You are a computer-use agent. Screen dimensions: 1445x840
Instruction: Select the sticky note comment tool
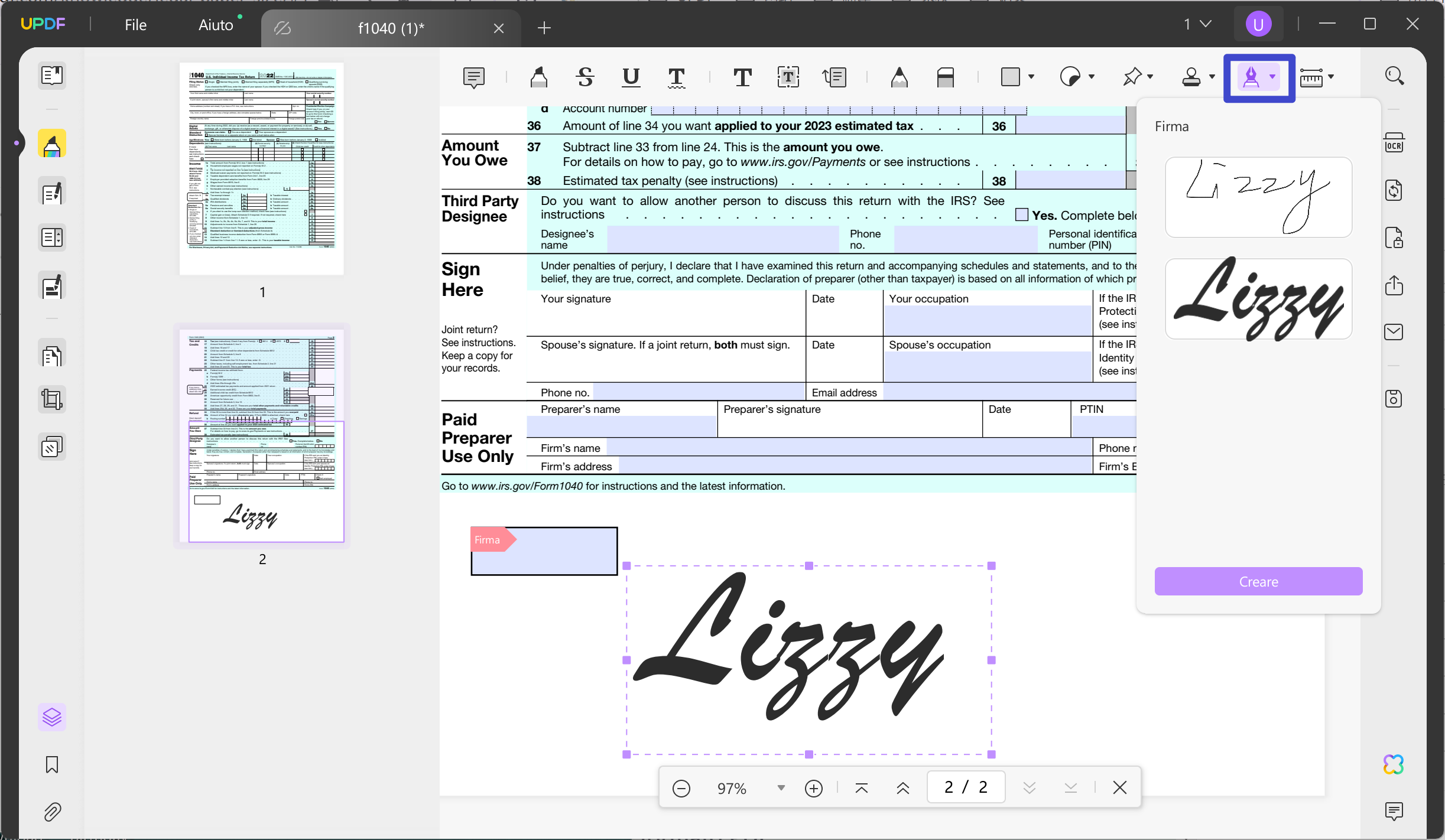(x=473, y=77)
